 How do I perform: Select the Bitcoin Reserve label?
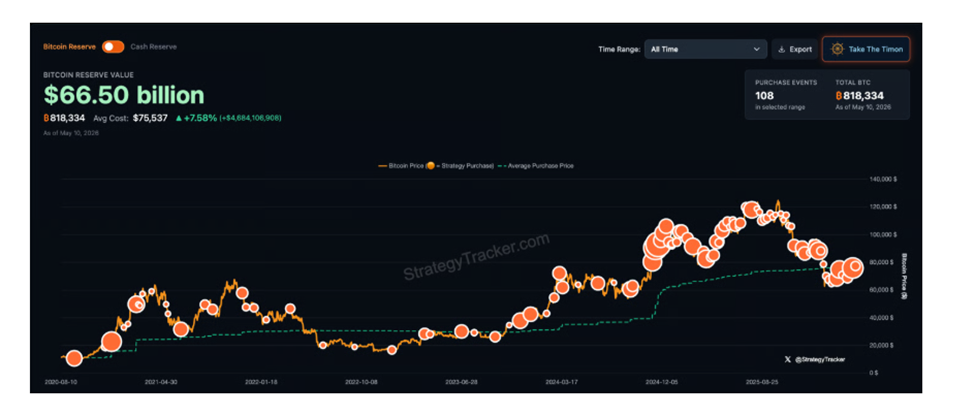[x=70, y=47]
